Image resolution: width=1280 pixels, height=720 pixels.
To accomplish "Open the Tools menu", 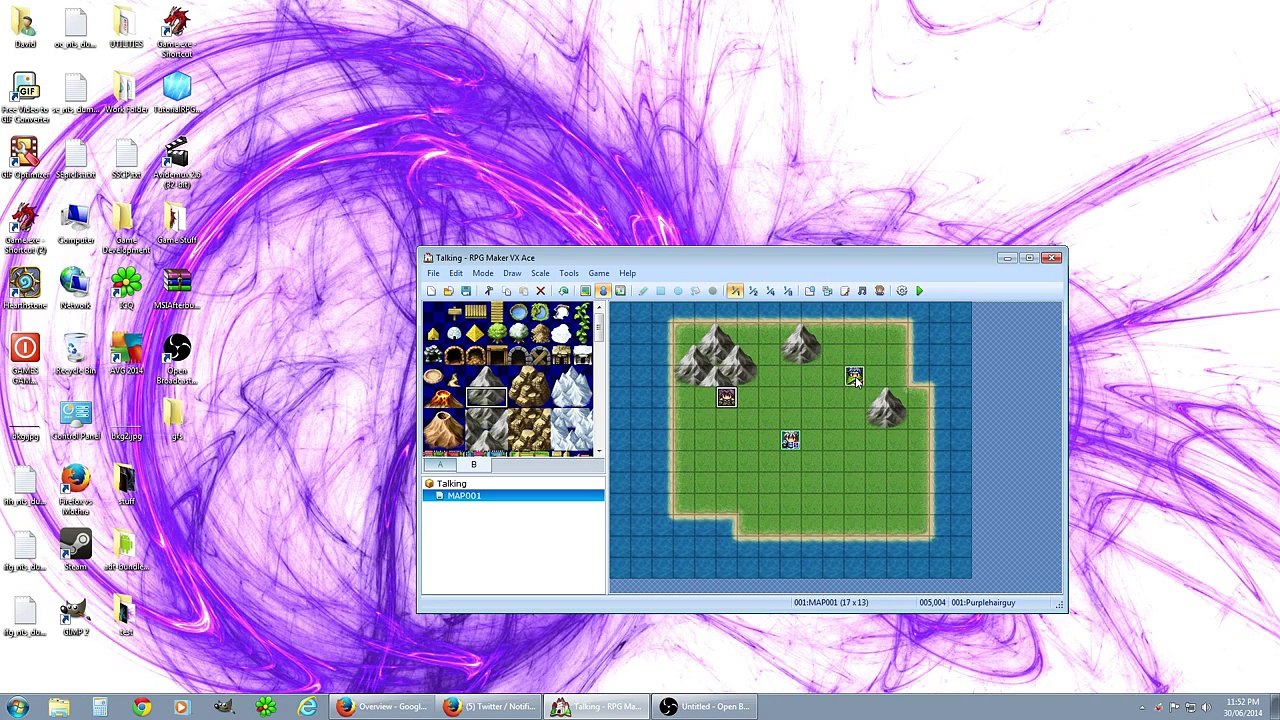I will (569, 273).
